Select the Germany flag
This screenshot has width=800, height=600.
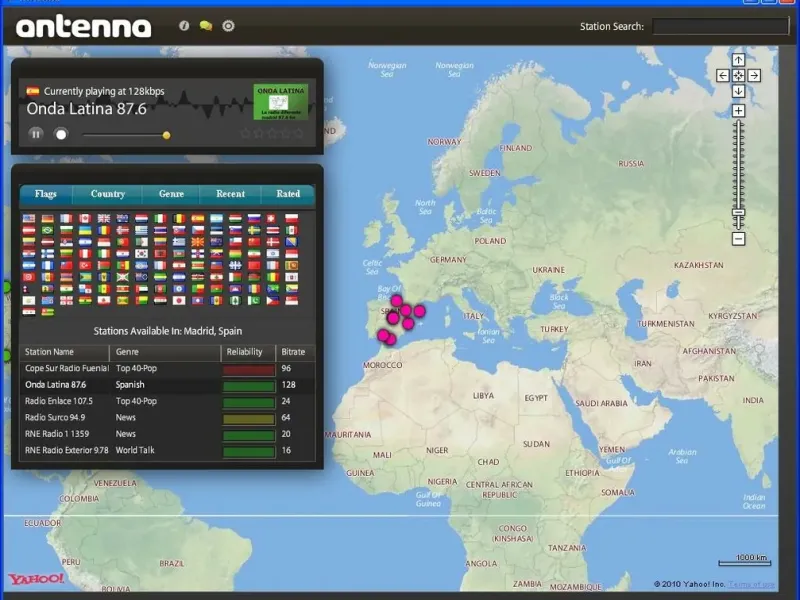click(47, 218)
